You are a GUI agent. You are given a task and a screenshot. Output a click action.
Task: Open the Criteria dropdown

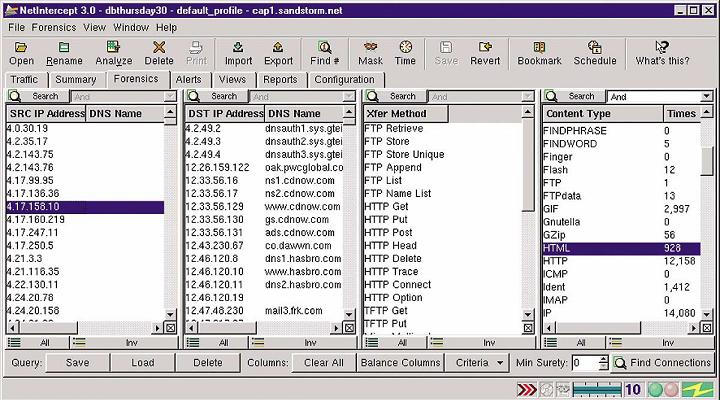point(478,363)
